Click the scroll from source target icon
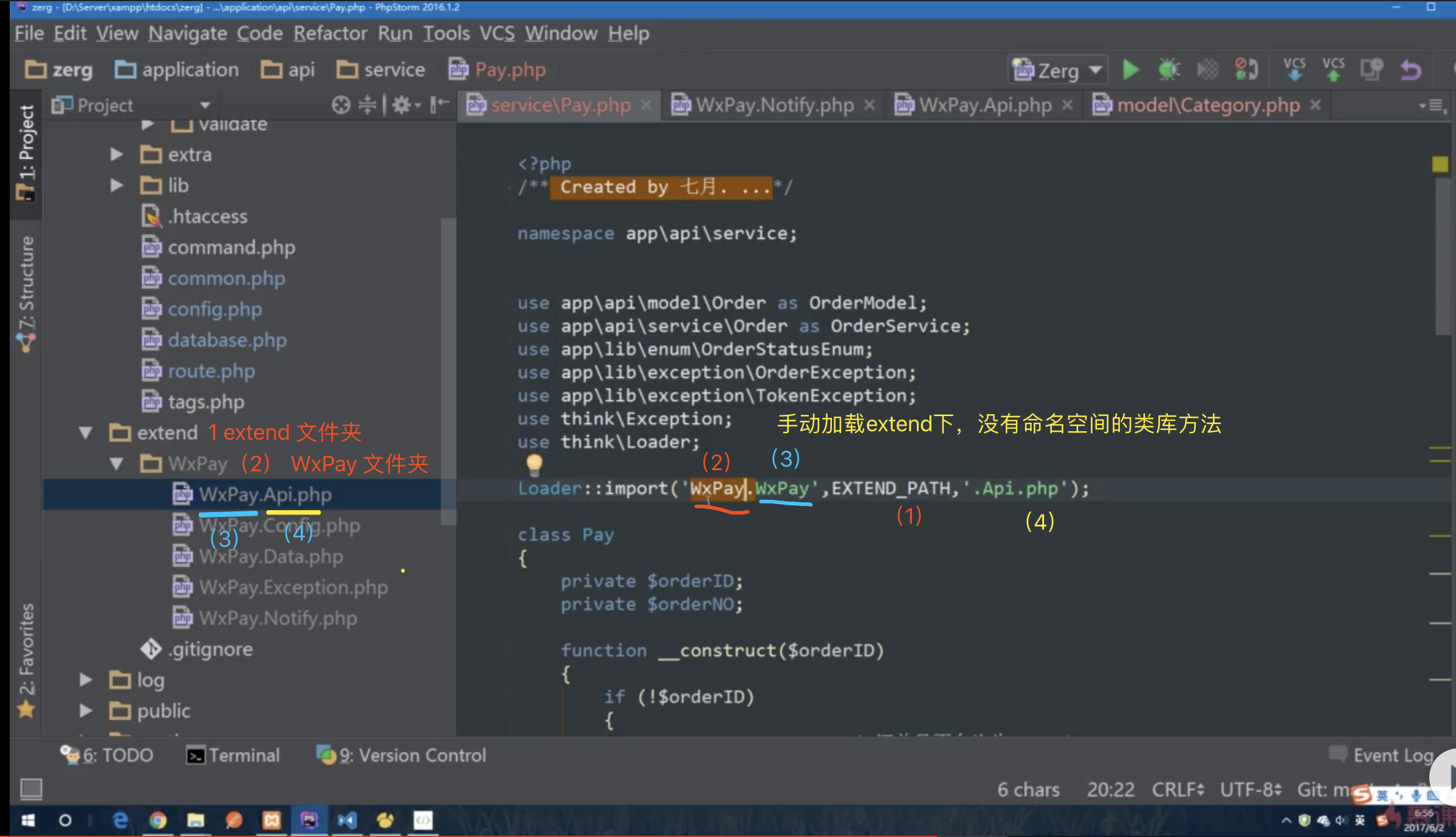 [341, 105]
